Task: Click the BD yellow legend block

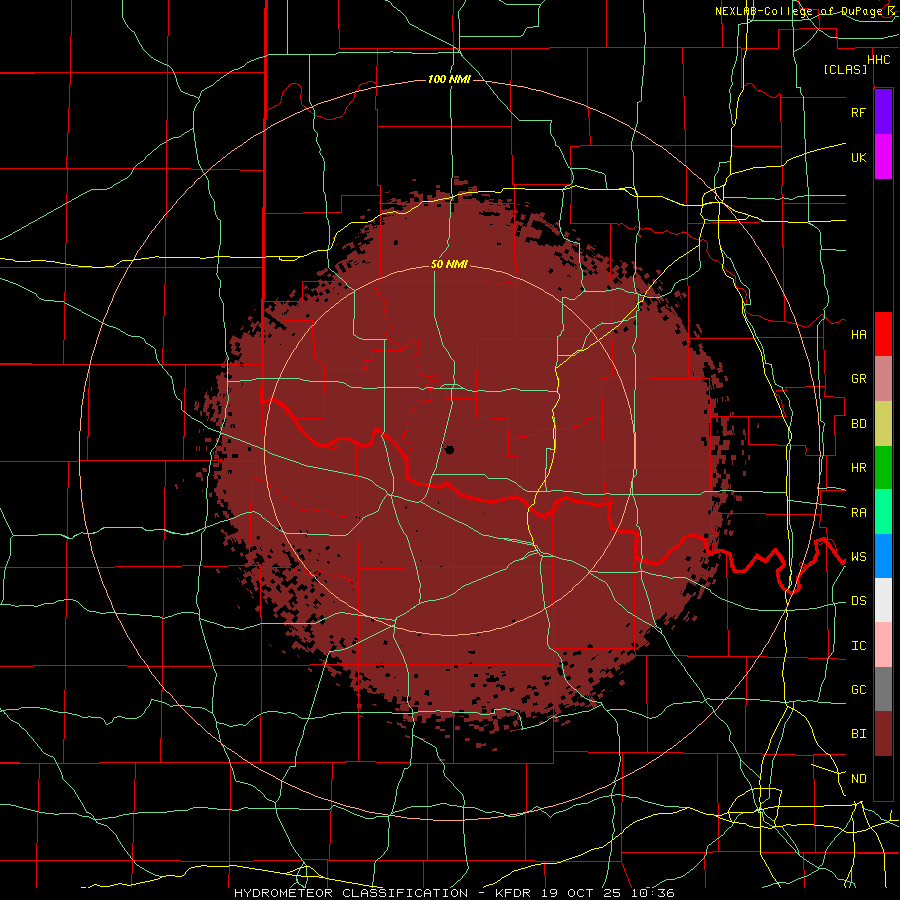Action: [883, 423]
